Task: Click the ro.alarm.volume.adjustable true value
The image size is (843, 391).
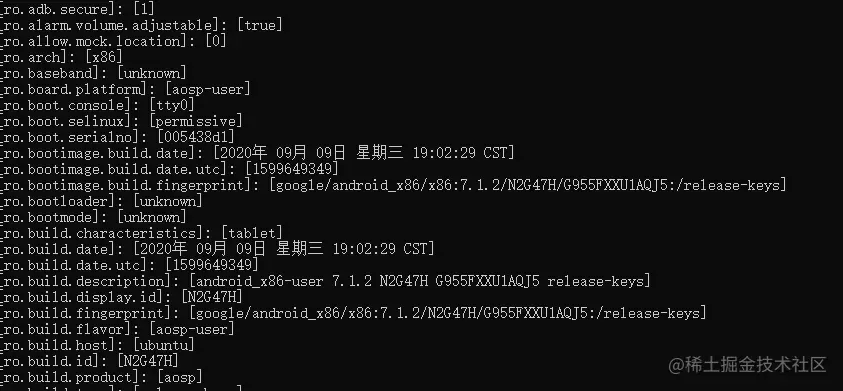Action: [260, 25]
